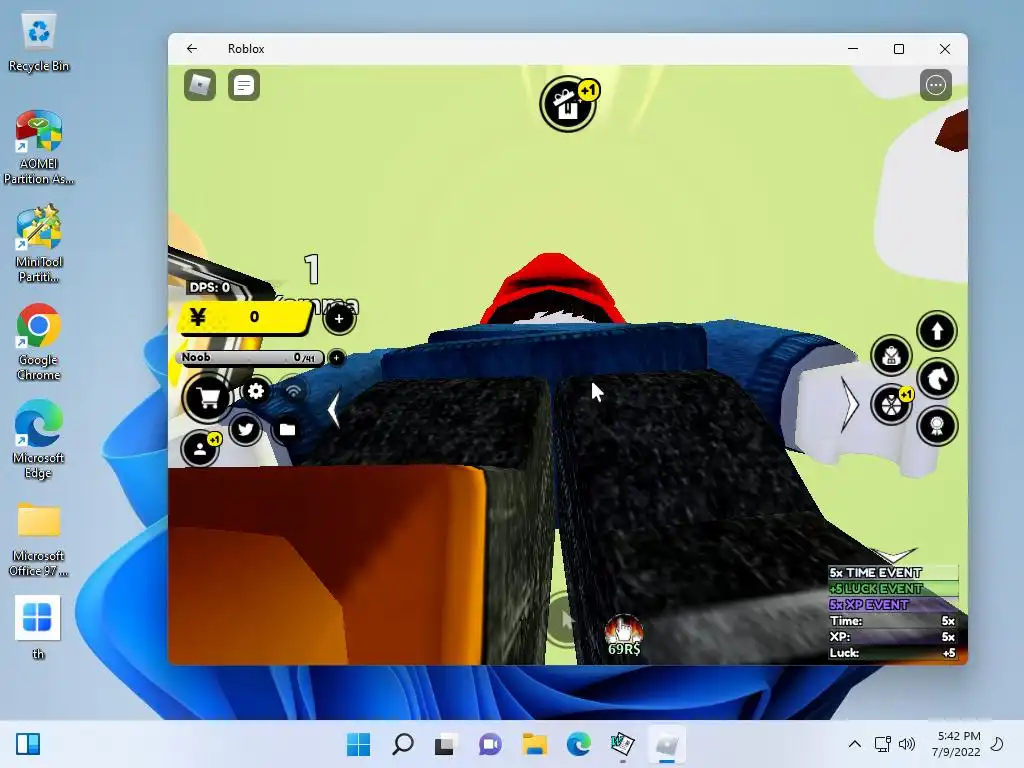
Task: Click the Time: 5x stat row
Action: (893, 621)
